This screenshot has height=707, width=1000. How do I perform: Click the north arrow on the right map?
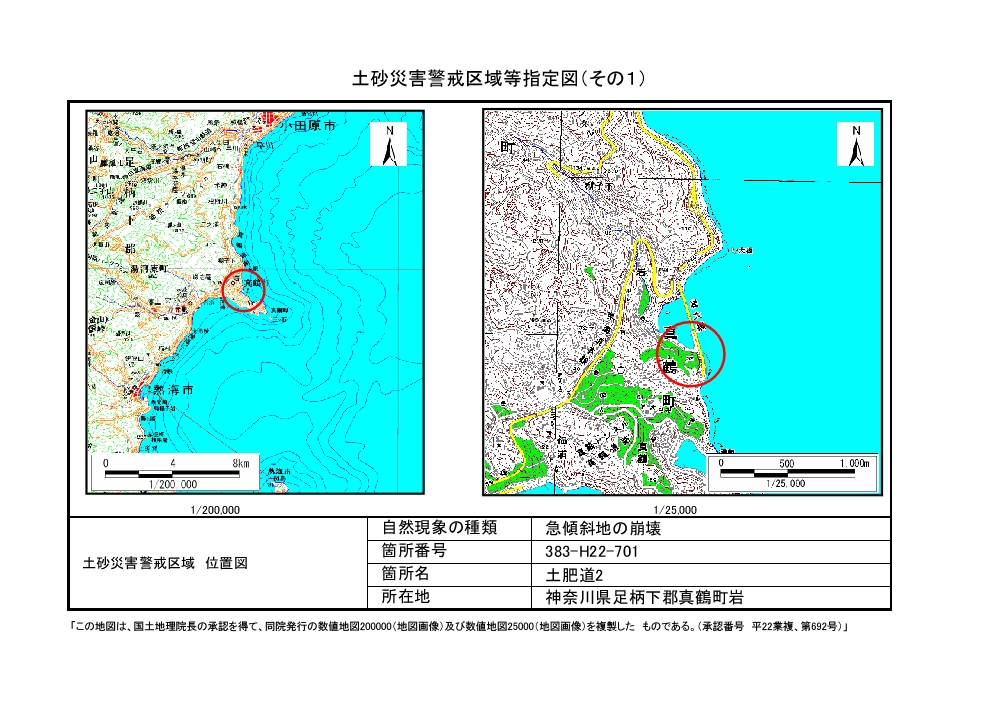pos(856,146)
